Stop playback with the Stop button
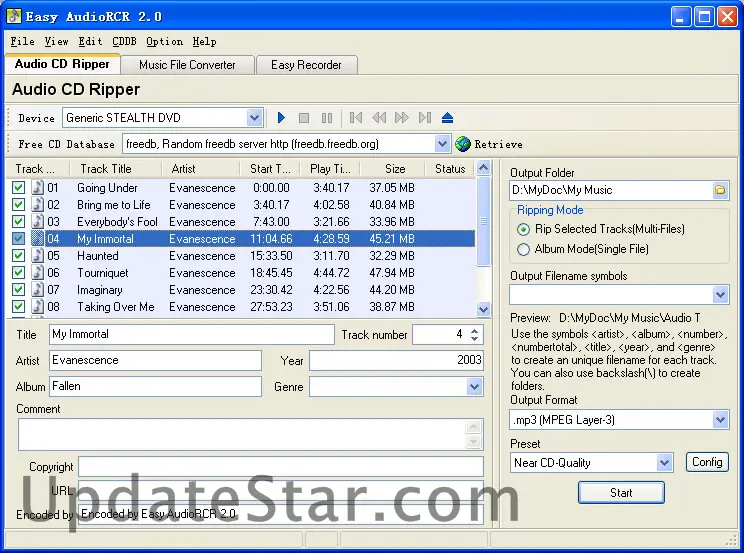 304,118
